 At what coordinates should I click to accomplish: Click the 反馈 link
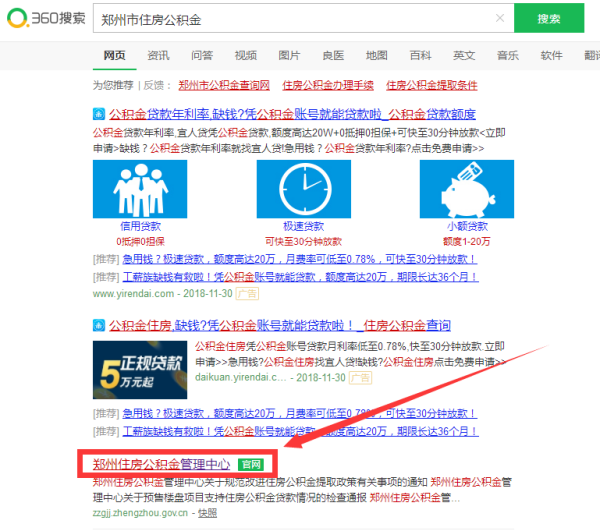pyautogui.click(x=153, y=85)
